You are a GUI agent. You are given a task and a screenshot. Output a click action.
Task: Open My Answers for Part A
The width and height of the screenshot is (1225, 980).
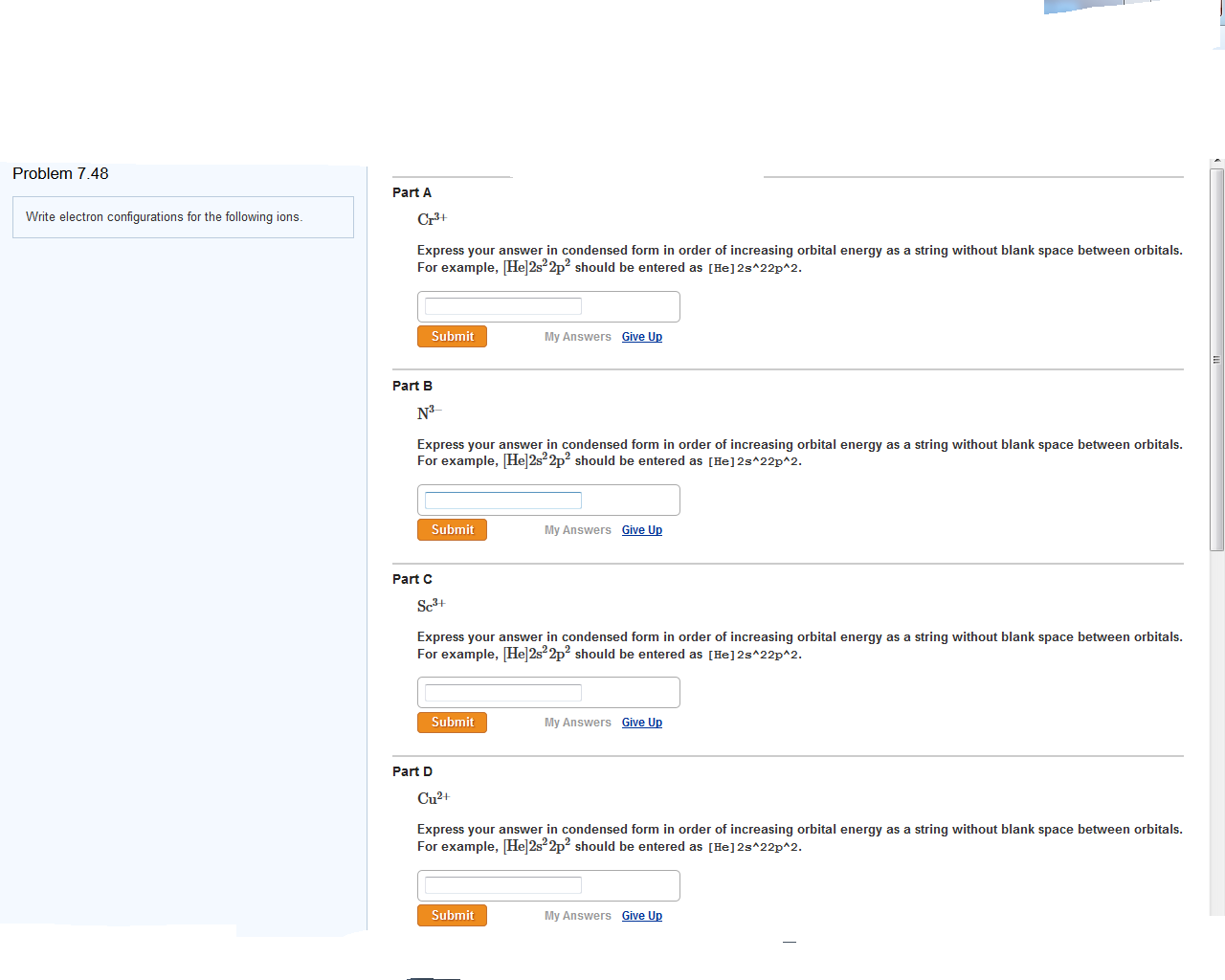(x=577, y=336)
